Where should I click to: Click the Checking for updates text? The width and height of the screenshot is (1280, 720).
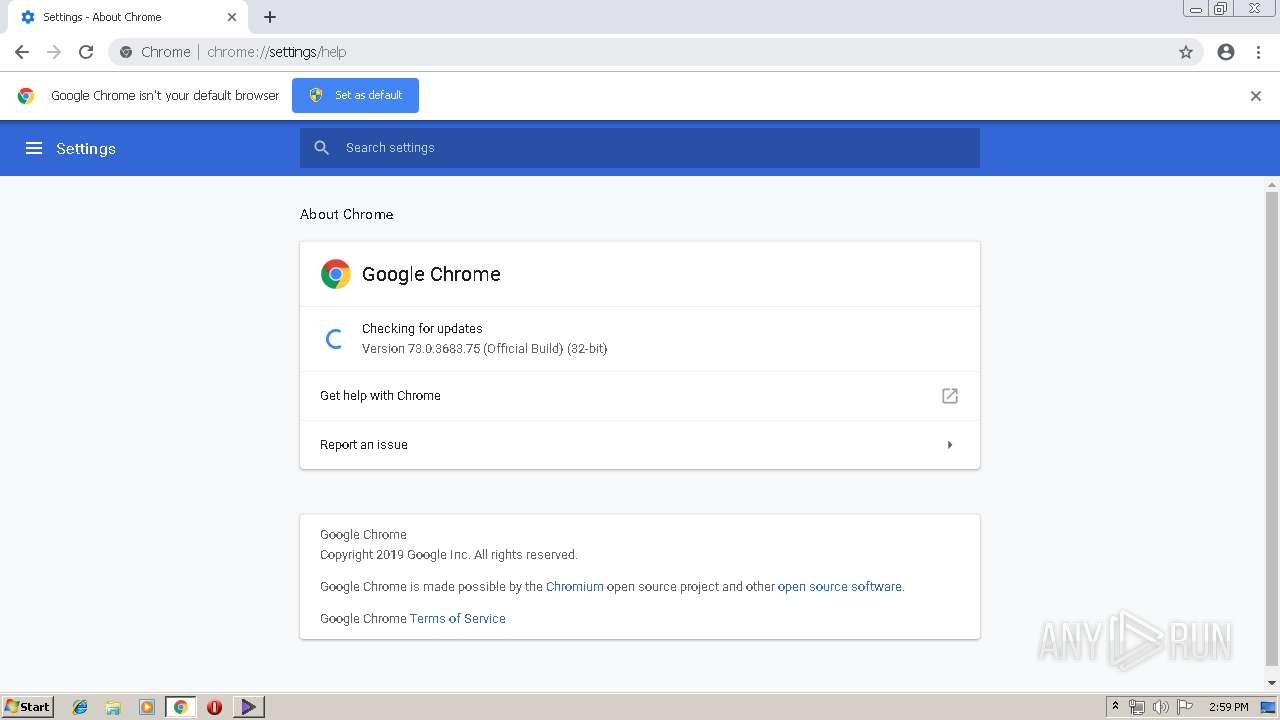422,329
